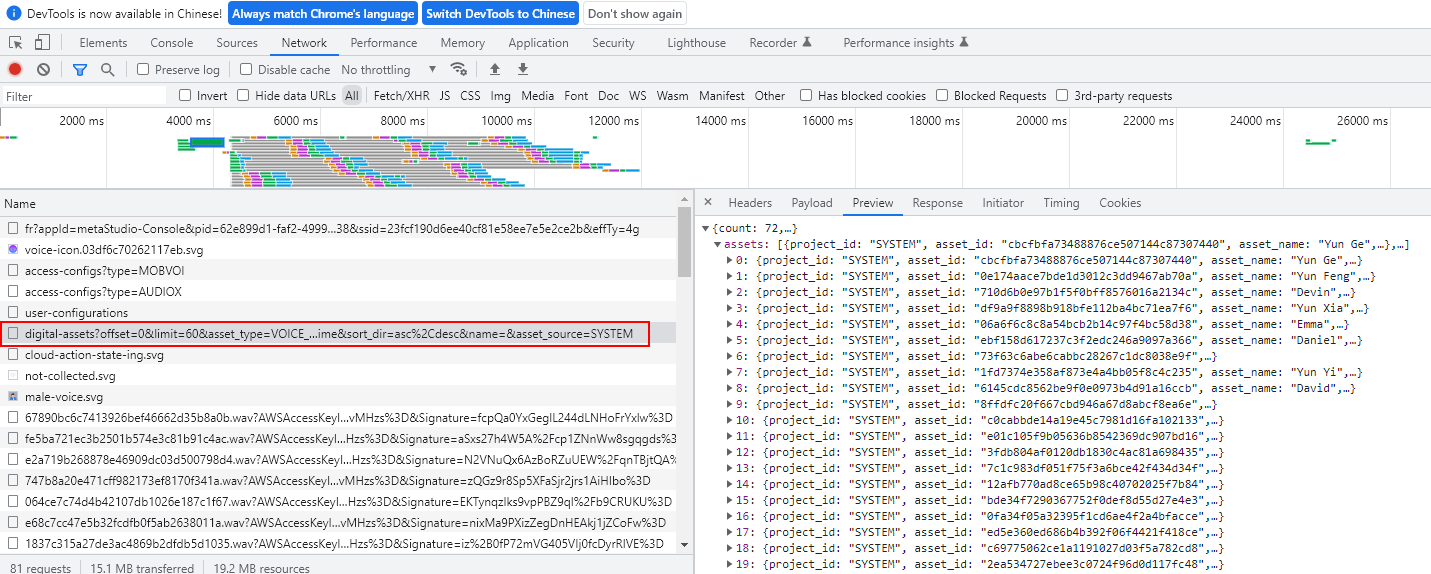
Task: Collapse the assets array node
Action: pos(717,244)
